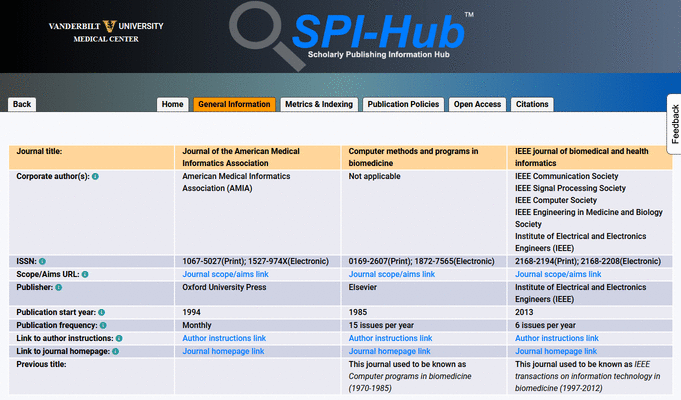Click the SPI-Hub magnifying glass logo

[266, 36]
